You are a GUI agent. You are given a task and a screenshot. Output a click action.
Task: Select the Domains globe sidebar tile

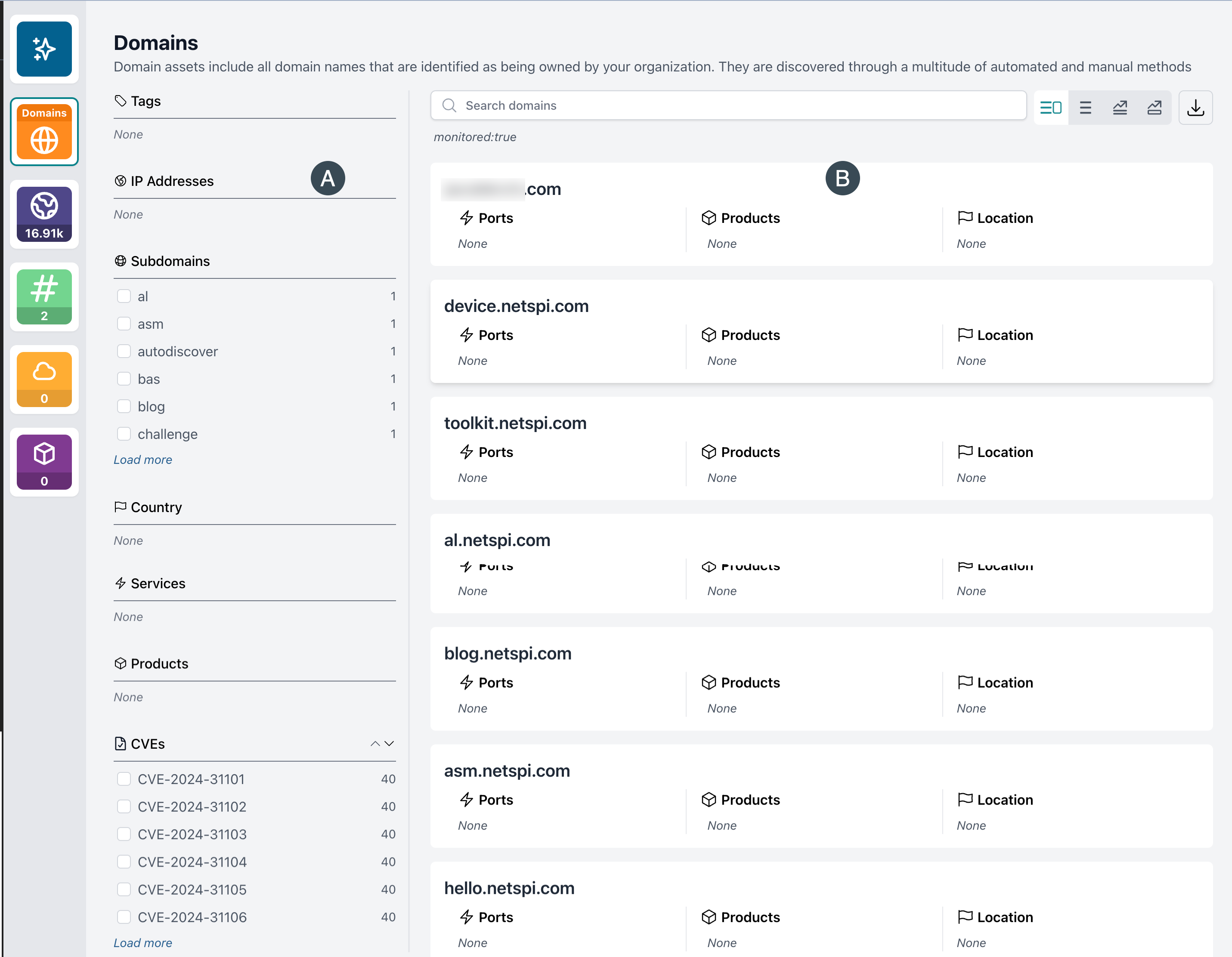(x=44, y=131)
